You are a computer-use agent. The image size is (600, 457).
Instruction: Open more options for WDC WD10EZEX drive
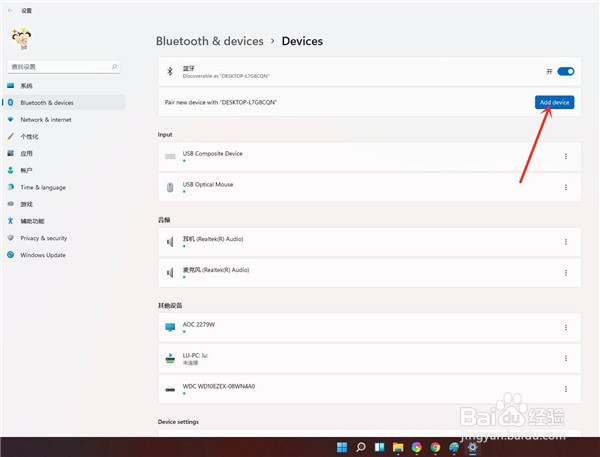(566, 389)
